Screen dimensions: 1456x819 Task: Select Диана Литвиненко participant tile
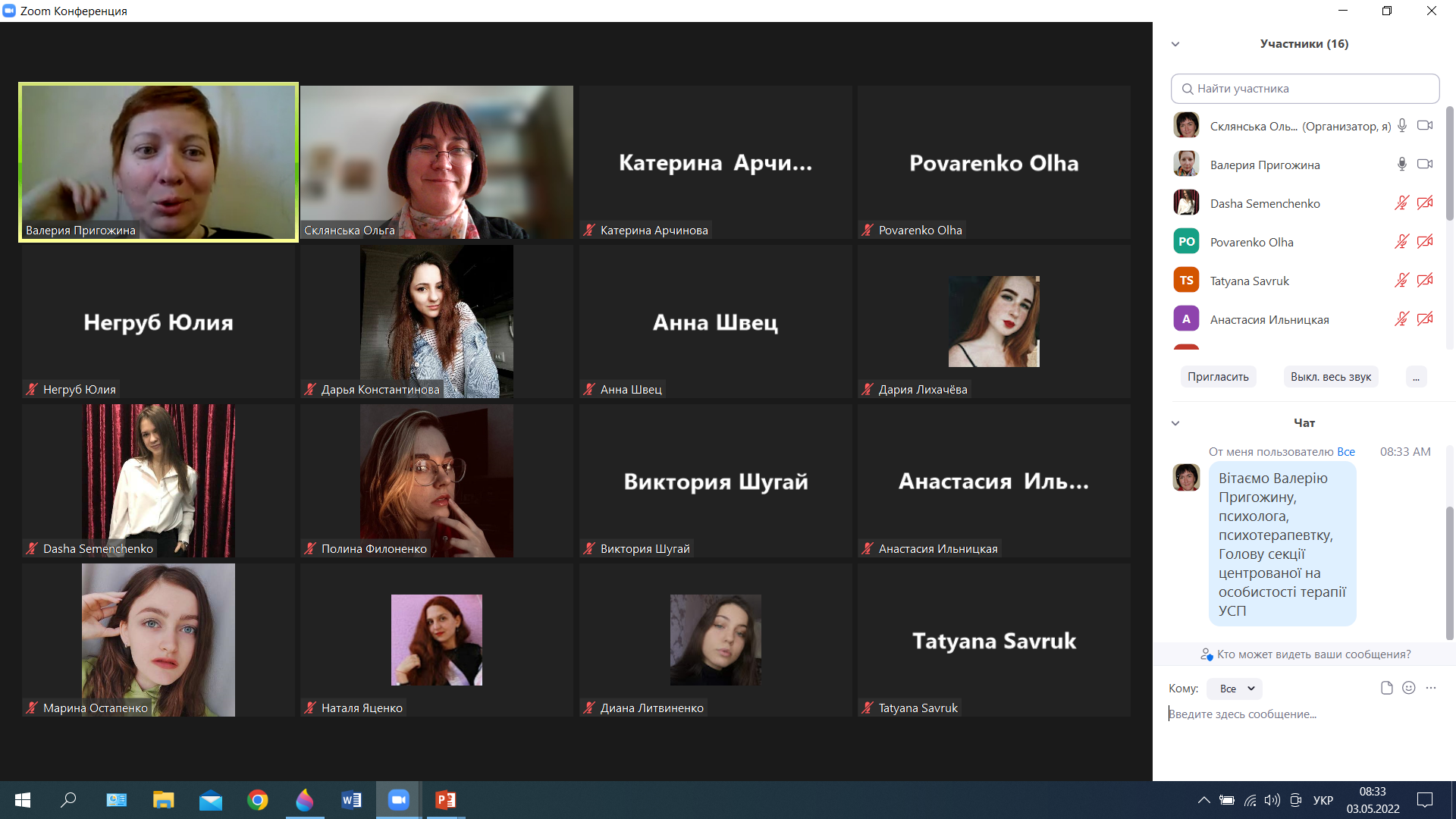coord(716,640)
